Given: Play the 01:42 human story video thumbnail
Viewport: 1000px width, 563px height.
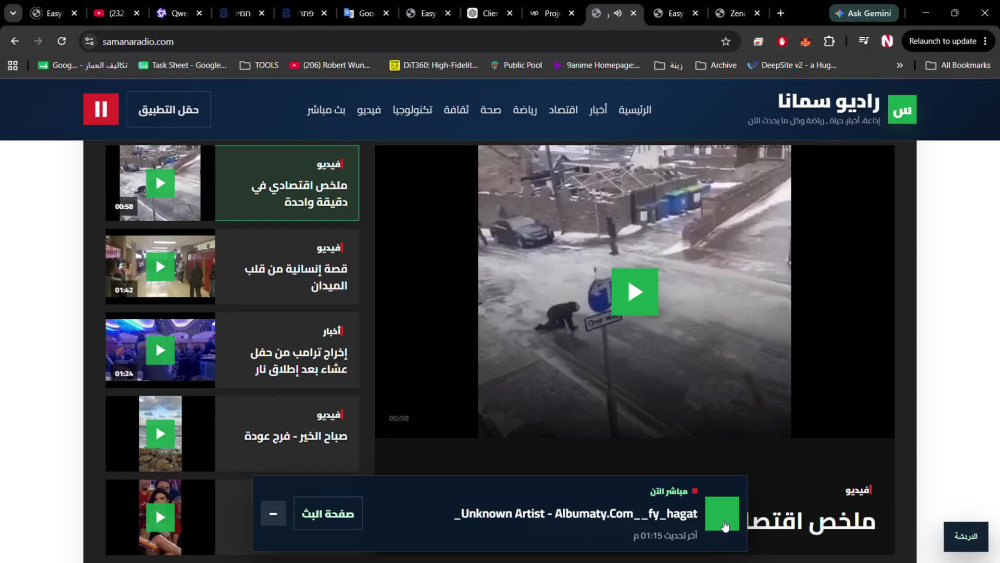Looking at the screenshot, I should 160,267.
